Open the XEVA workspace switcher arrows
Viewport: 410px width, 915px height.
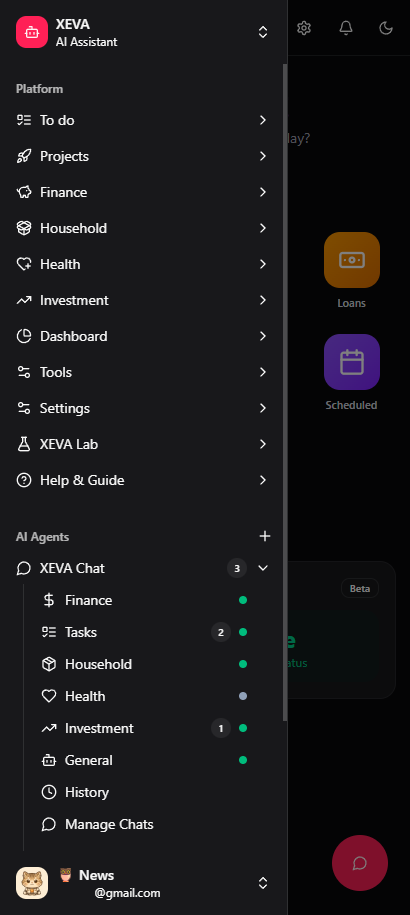(263, 32)
